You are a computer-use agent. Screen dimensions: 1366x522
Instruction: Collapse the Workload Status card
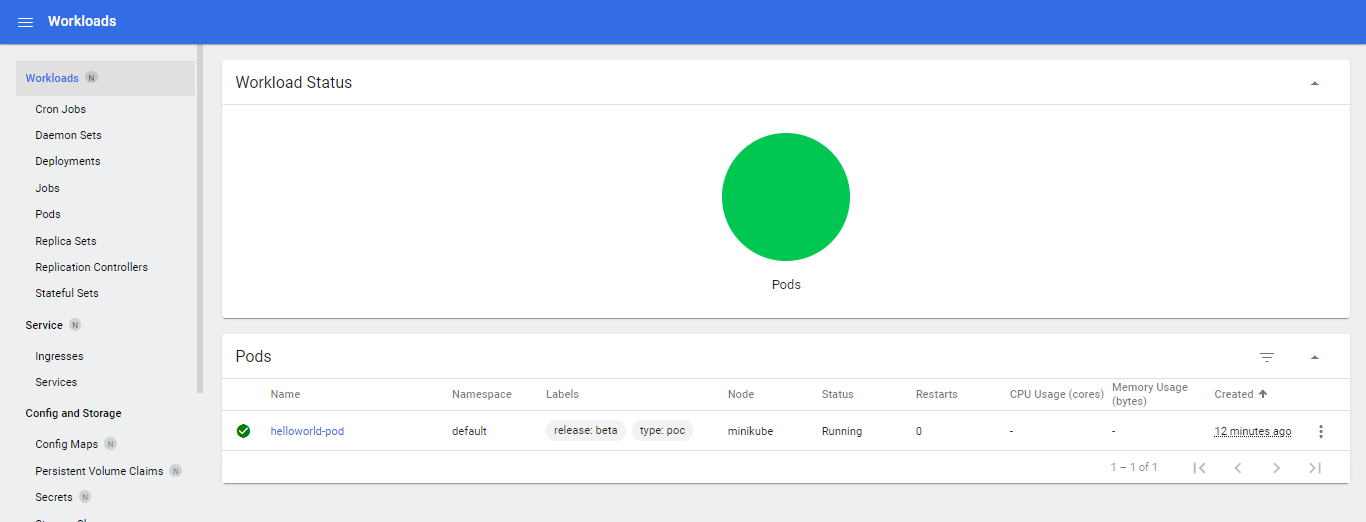click(1315, 83)
